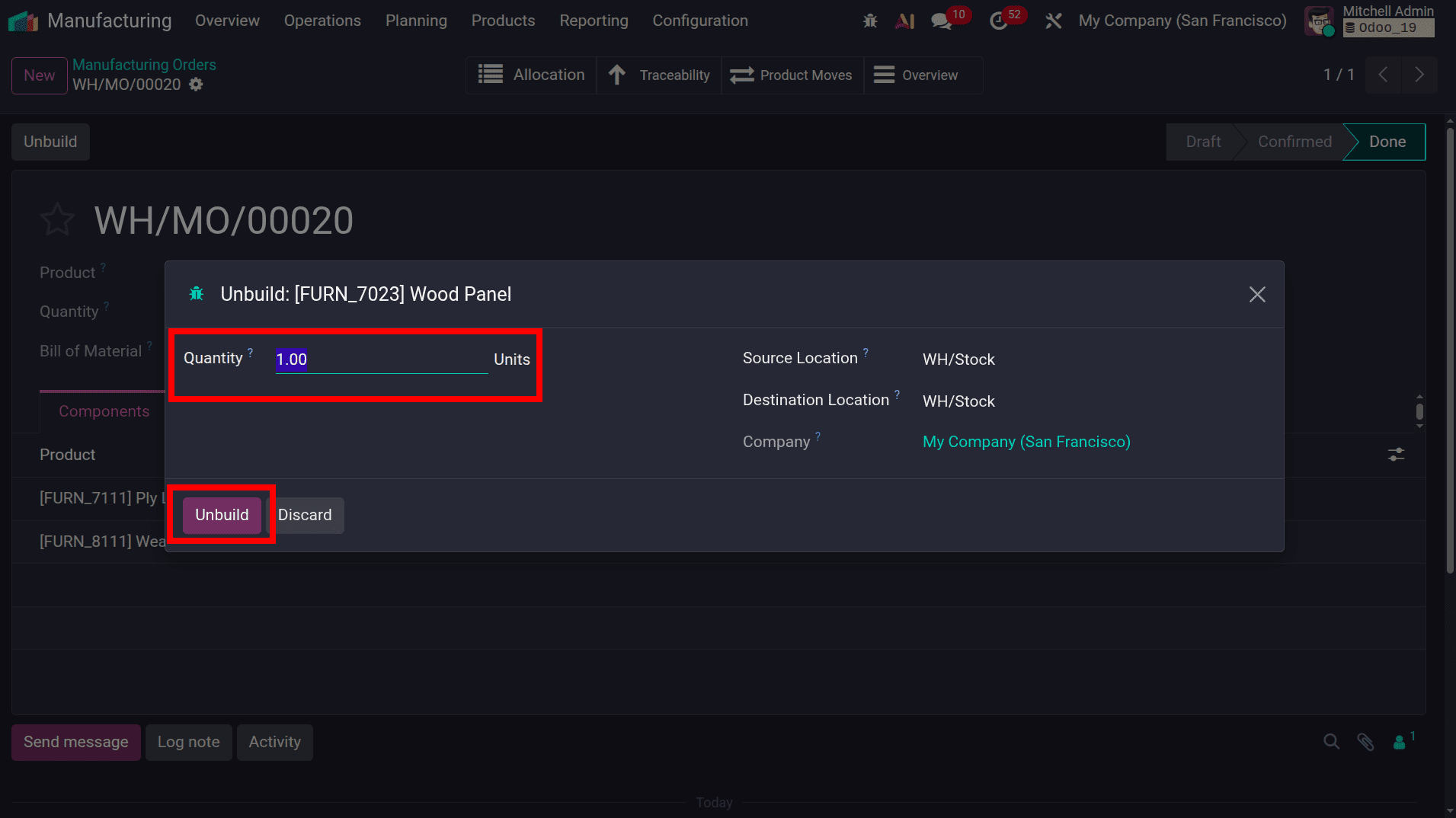This screenshot has width=1456, height=818.
Task: Open the Manufacturing app home icon
Action: click(23, 21)
